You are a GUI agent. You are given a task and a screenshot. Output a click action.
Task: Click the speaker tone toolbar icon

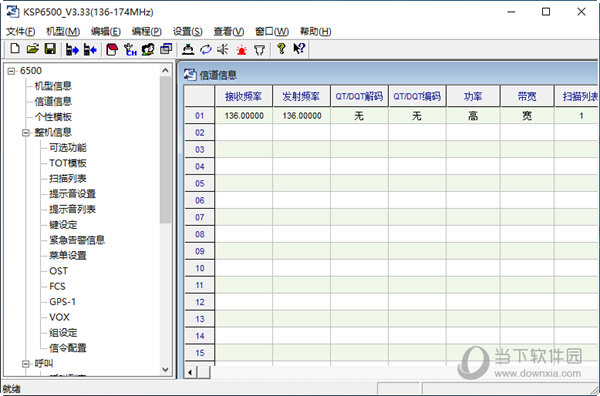pyautogui.click(x=223, y=49)
